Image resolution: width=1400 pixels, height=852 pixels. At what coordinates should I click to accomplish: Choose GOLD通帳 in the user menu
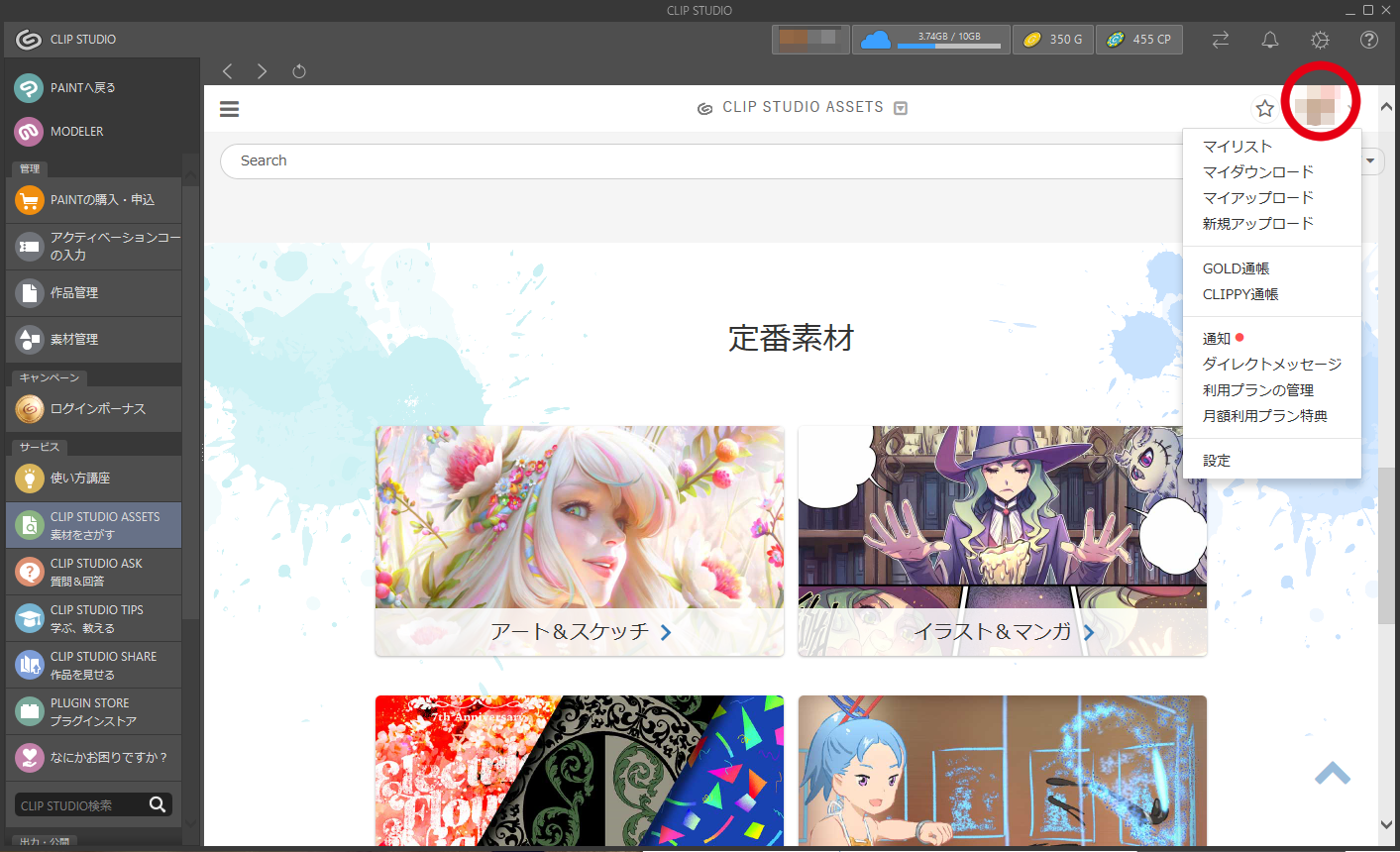1236,268
